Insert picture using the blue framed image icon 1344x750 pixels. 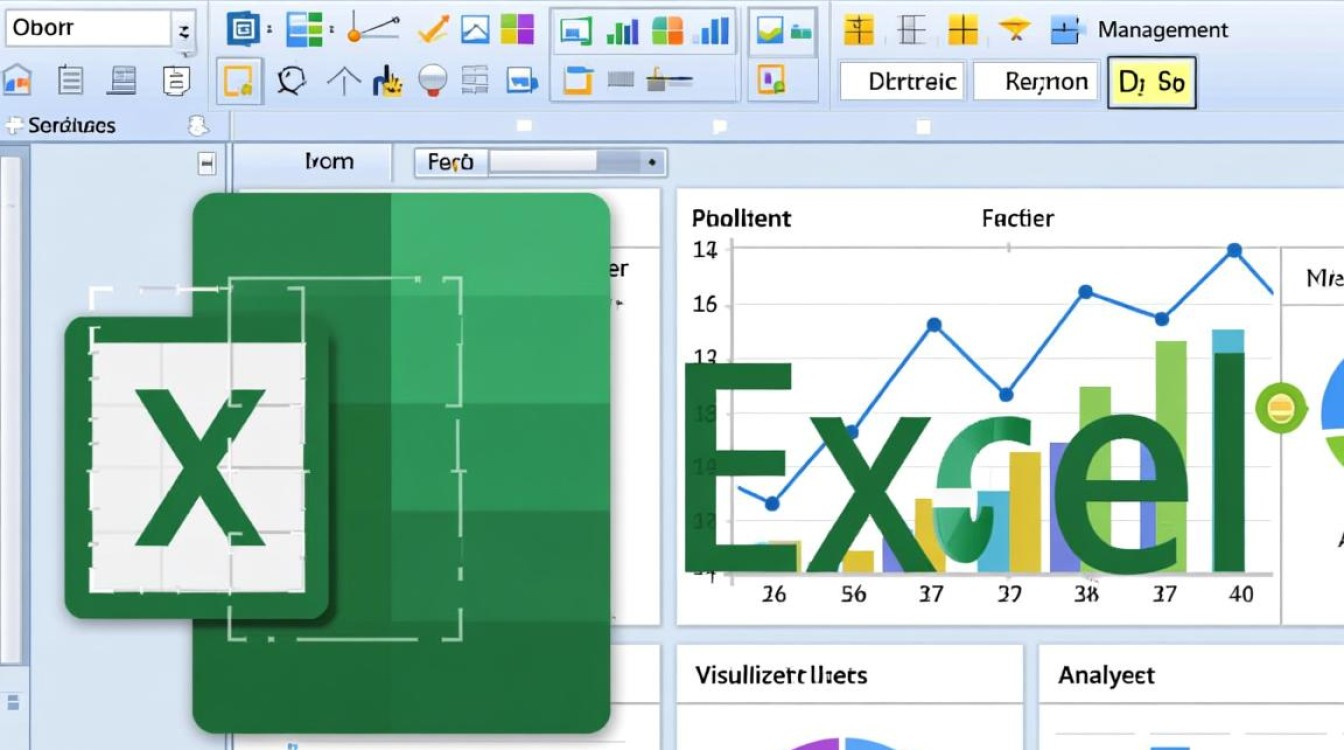[x=474, y=29]
